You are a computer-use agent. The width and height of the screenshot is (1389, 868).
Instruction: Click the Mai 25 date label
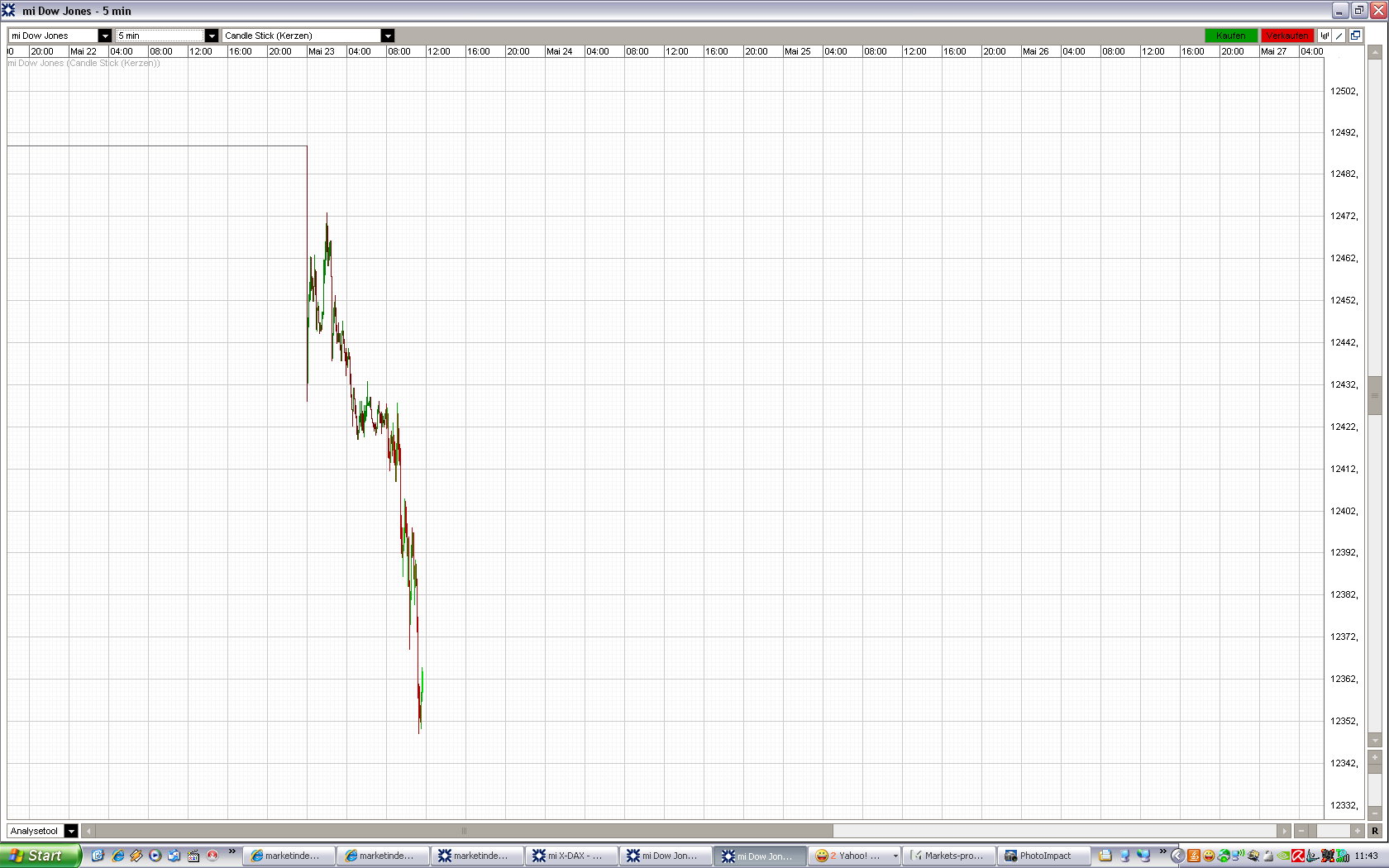point(798,51)
